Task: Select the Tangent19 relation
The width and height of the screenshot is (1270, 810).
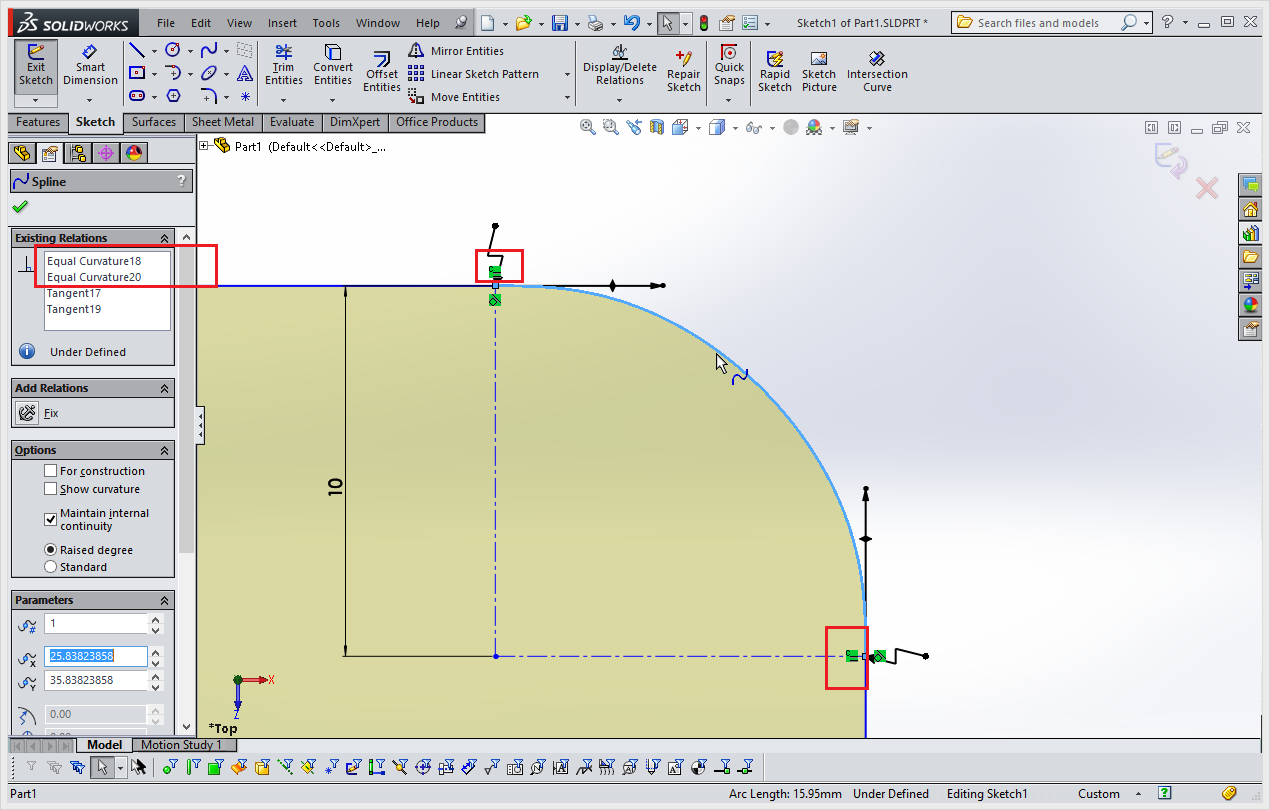Action: (x=74, y=309)
